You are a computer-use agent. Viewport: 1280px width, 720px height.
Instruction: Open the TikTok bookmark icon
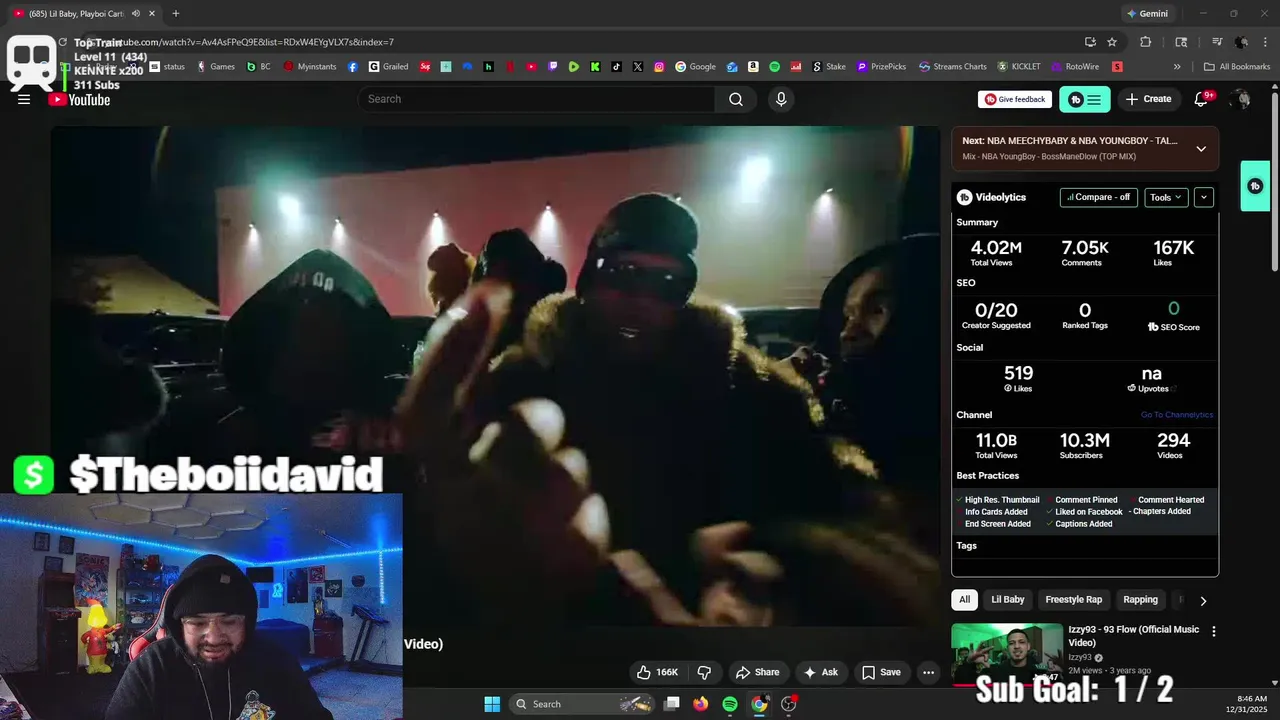click(616, 67)
